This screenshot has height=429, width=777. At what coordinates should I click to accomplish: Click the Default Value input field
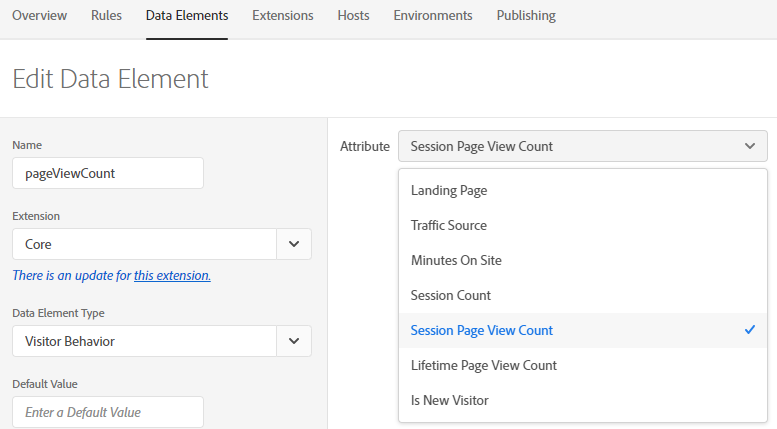click(108, 412)
